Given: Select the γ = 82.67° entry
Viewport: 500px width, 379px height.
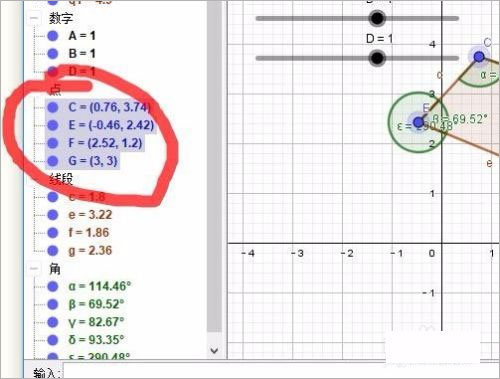Looking at the screenshot, I should [96, 322].
